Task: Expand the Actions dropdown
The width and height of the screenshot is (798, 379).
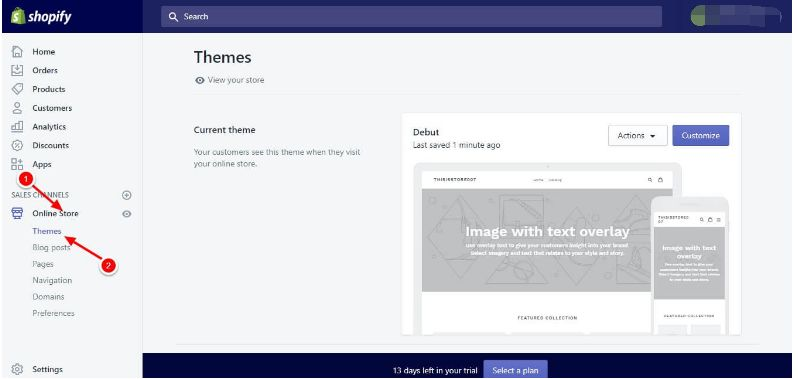Action: pos(638,136)
